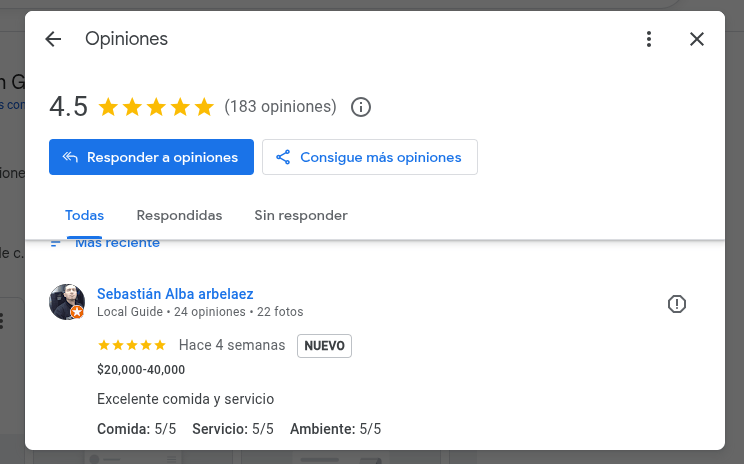Viewport: 744px width, 464px height.
Task: Switch to the Respondidas tab
Action: pos(179,215)
